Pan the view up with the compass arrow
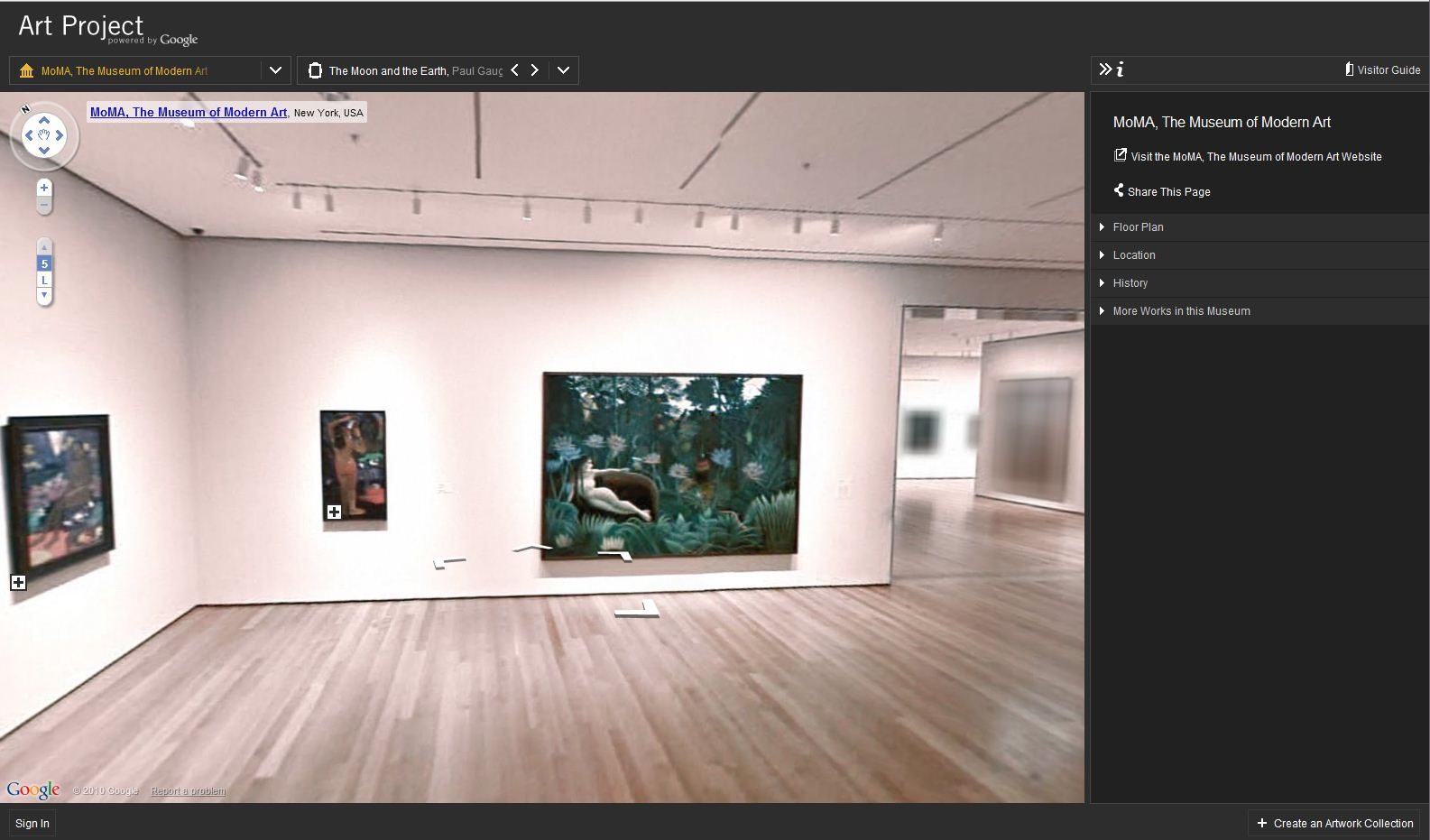The width and height of the screenshot is (1430, 840). [43, 120]
